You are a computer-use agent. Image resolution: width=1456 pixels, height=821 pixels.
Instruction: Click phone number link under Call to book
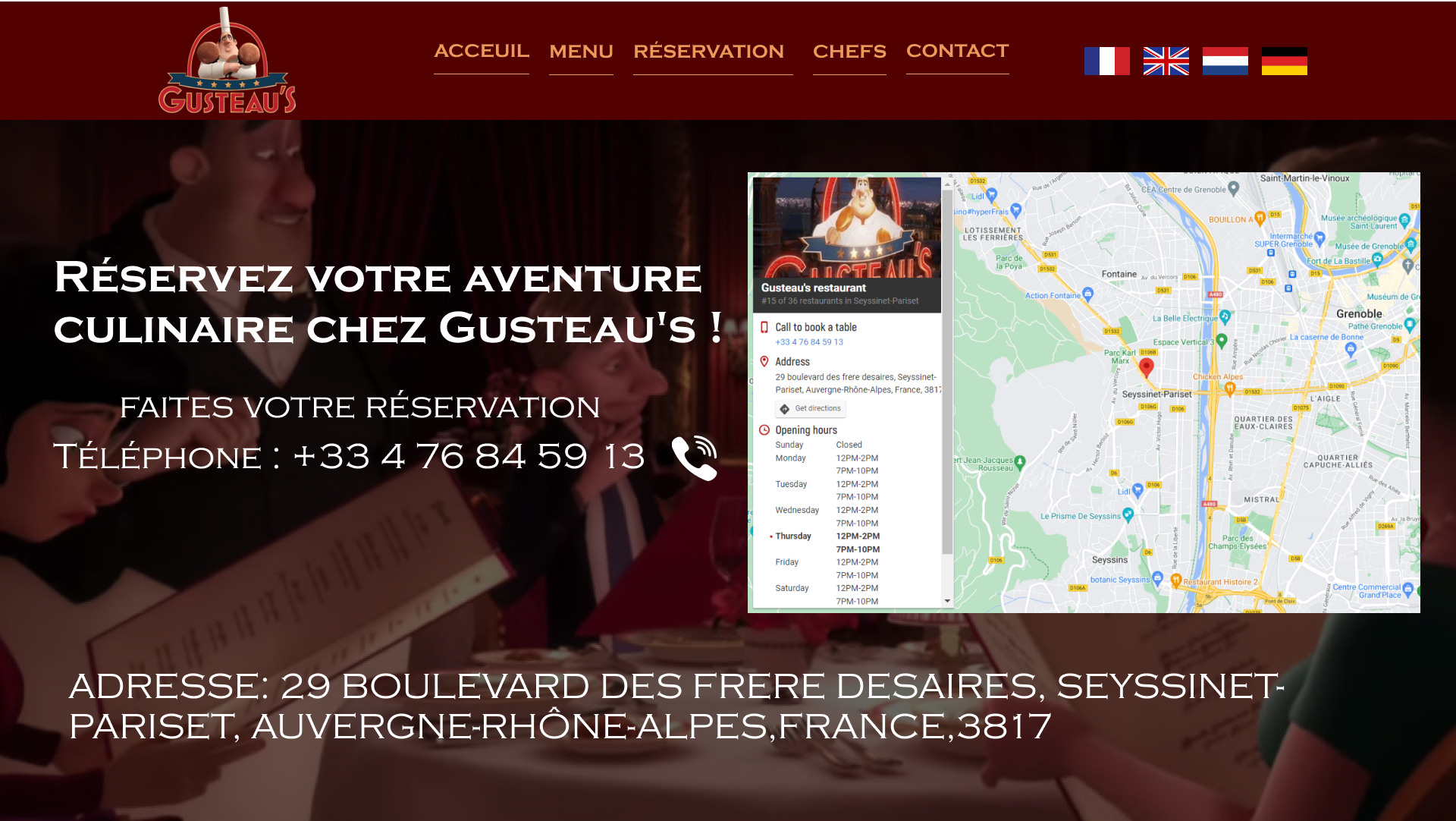809,342
